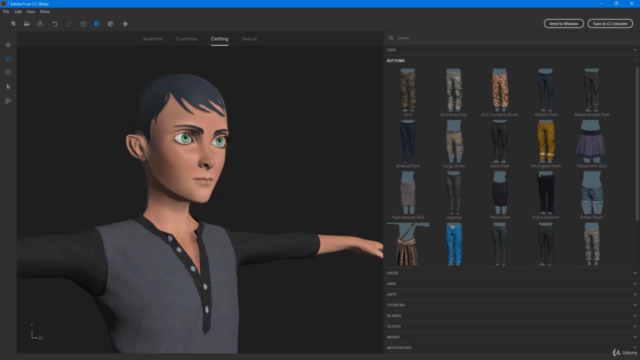Click the search magnifier icon

coord(391,38)
